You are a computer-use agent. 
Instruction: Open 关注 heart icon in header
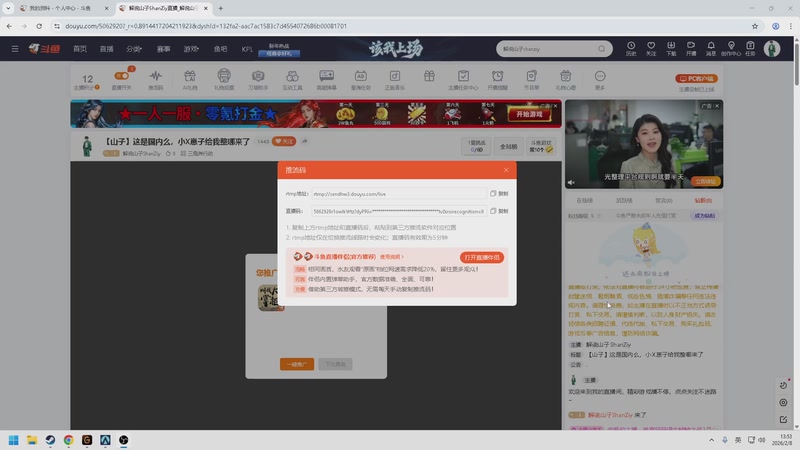point(651,48)
